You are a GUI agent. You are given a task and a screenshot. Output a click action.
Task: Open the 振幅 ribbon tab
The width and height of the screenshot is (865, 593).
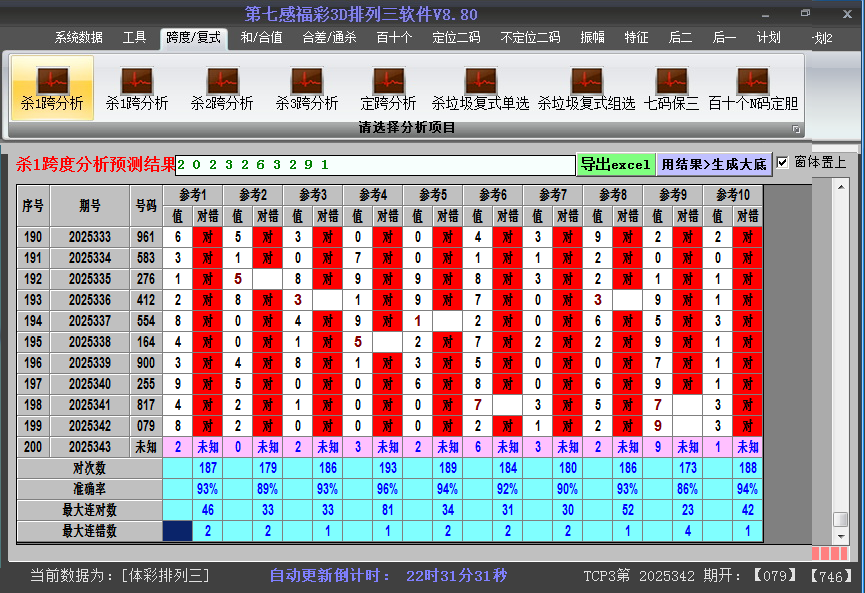pyautogui.click(x=593, y=38)
